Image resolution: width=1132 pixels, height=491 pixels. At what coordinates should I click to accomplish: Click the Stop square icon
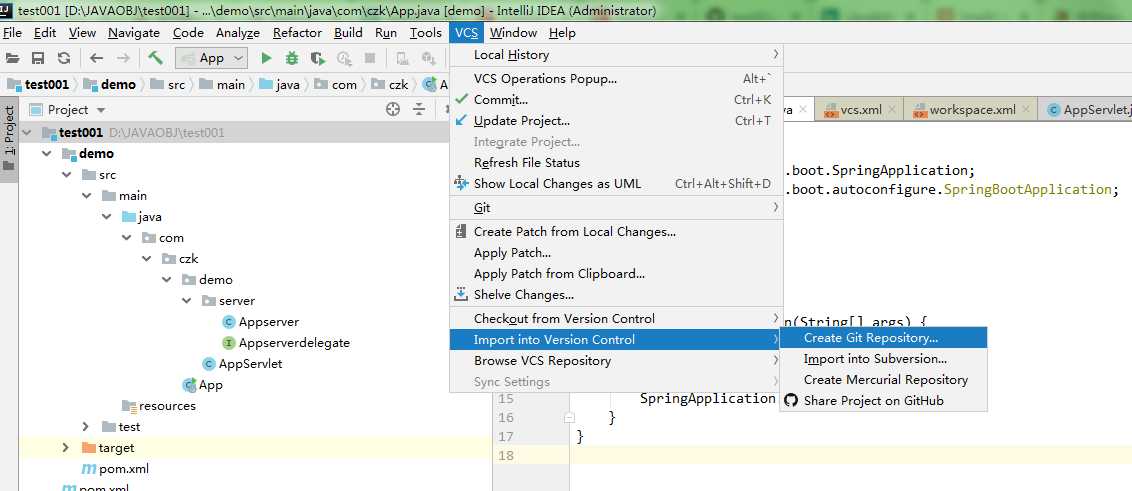370,58
